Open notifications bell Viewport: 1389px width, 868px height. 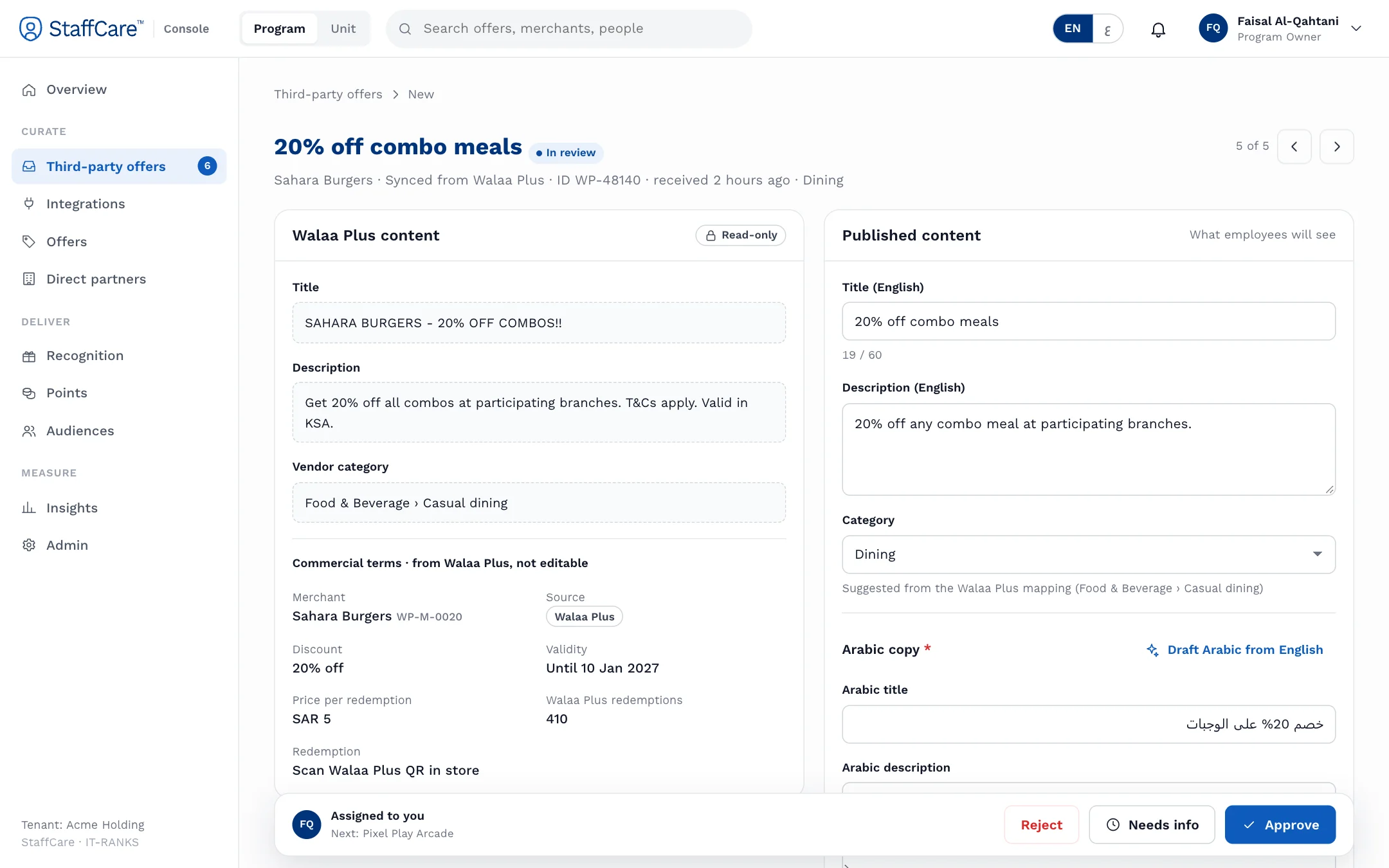coord(1158,29)
